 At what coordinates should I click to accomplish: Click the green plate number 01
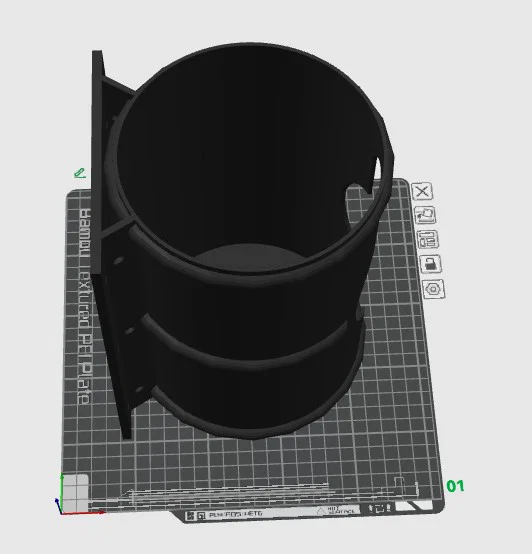pos(455,486)
